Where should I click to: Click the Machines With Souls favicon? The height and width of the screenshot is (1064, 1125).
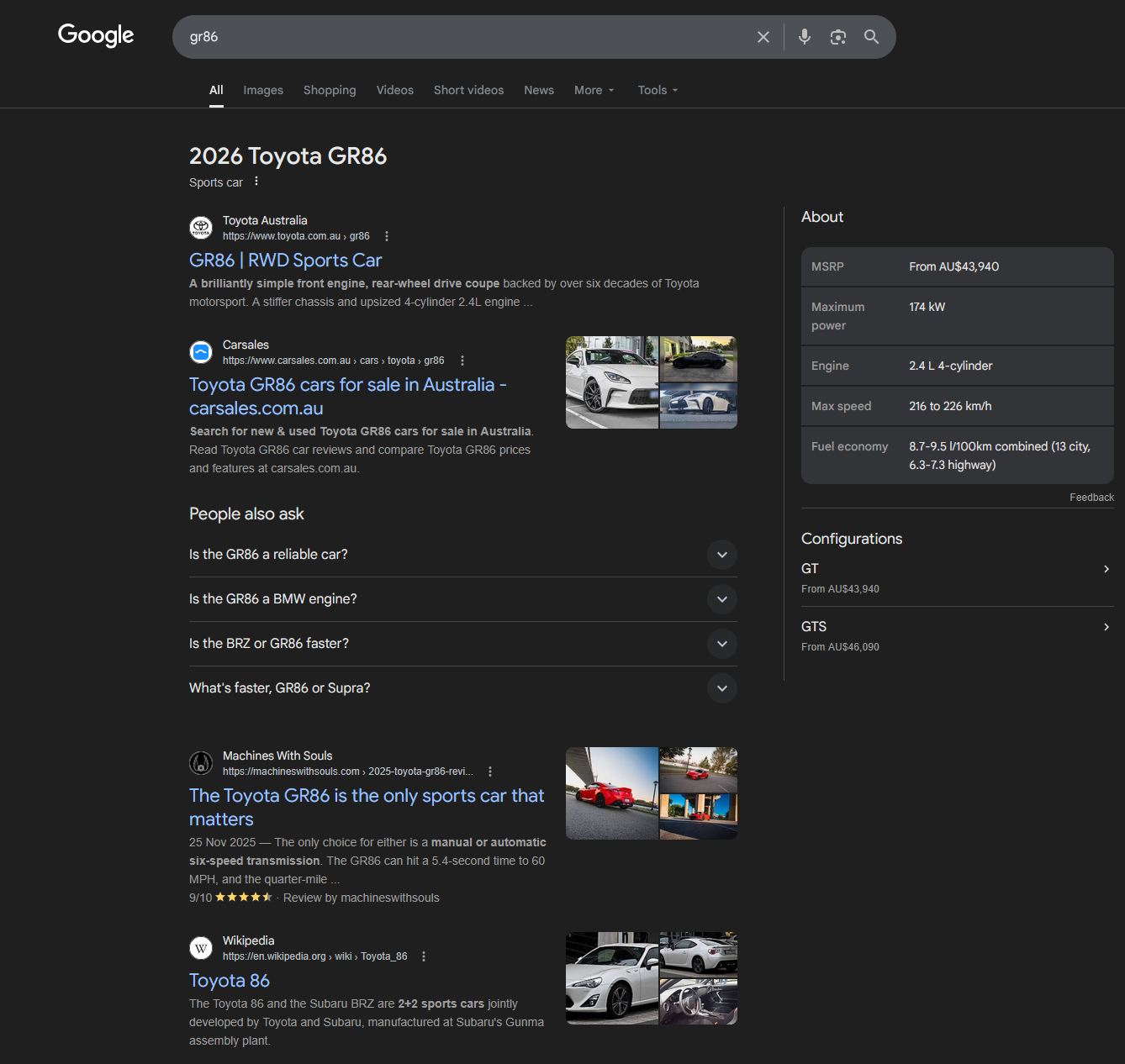pos(201,763)
